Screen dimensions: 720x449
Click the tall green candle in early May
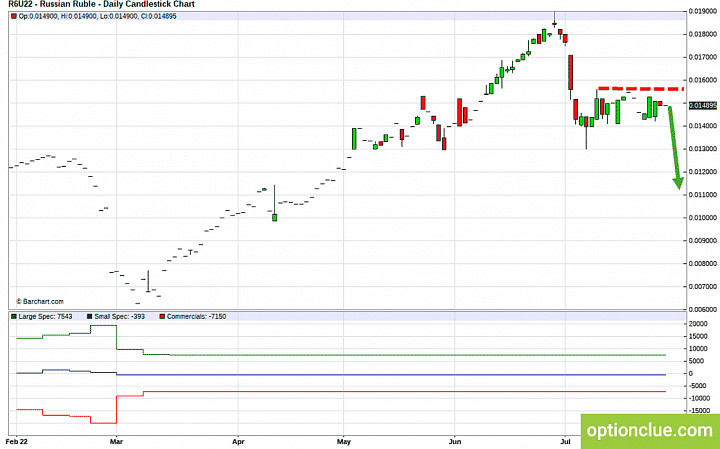pyautogui.click(x=354, y=139)
